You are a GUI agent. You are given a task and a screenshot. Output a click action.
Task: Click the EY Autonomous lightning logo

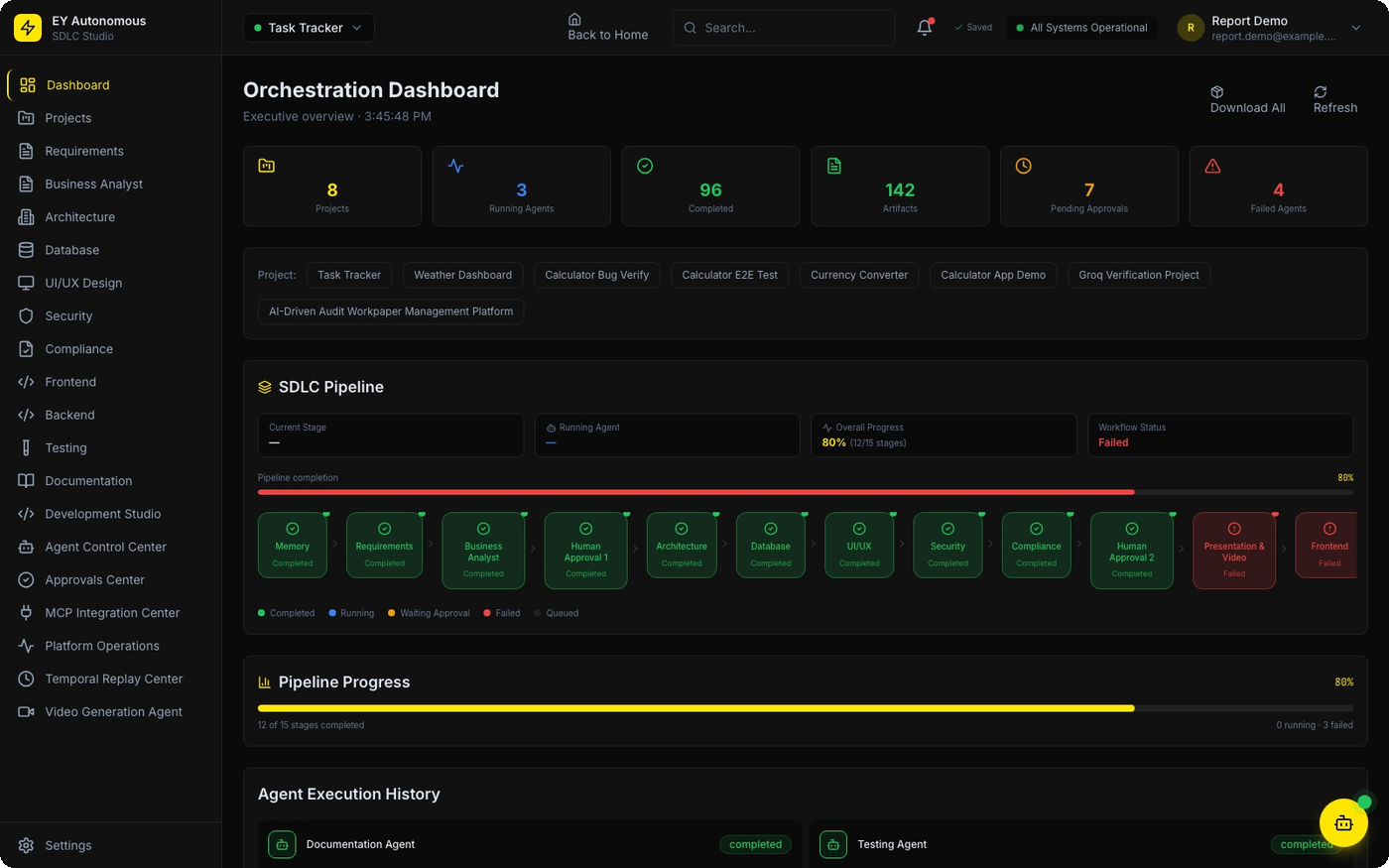click(x=28, y=28)
